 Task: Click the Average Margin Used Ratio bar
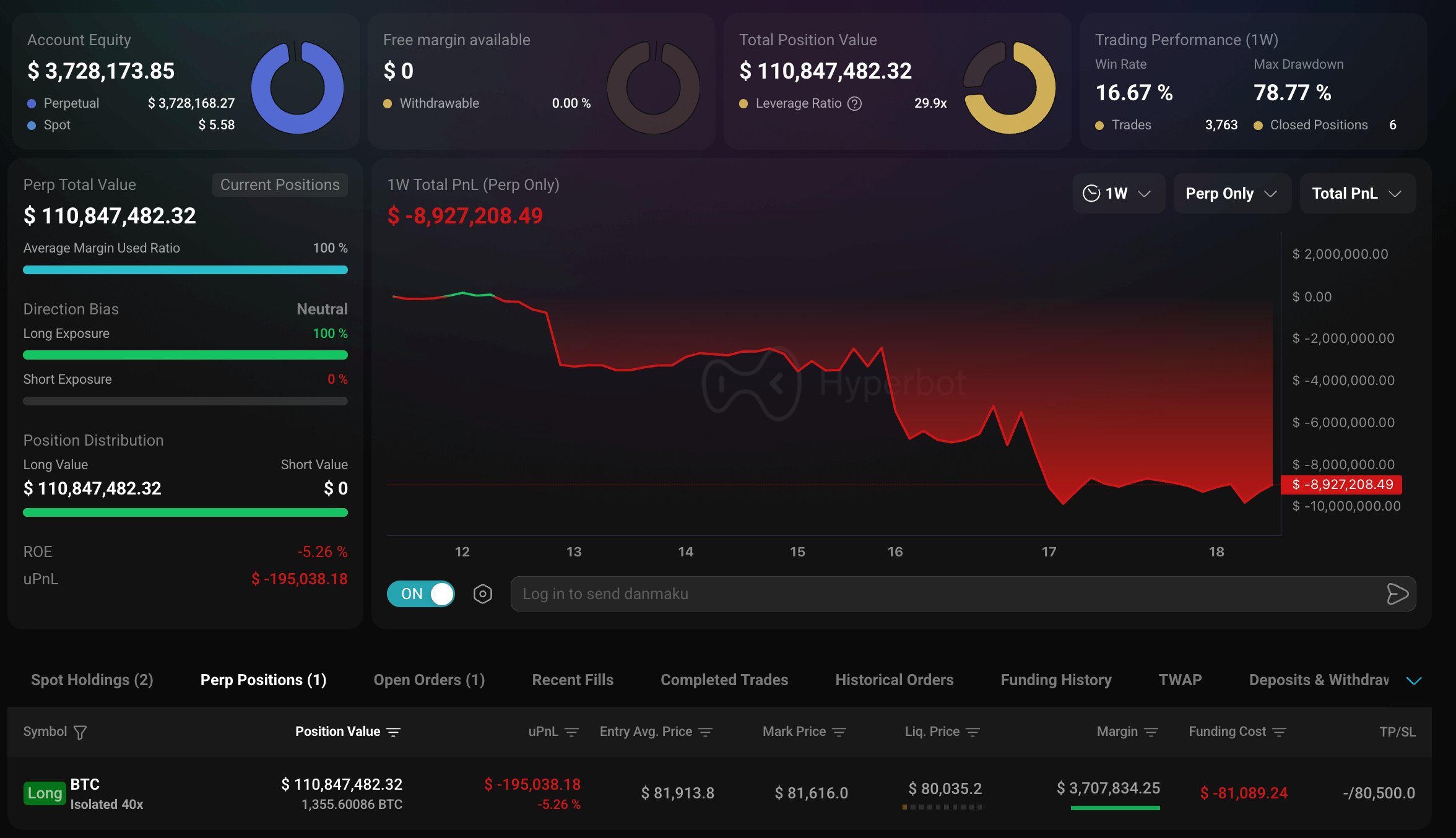pyautogui.click(x=185, y=270)
